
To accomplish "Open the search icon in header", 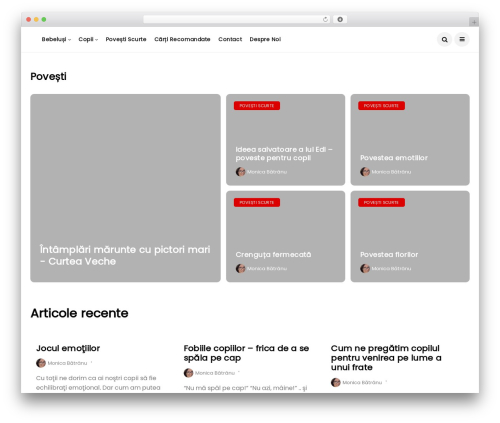I will tap(444, 39).
